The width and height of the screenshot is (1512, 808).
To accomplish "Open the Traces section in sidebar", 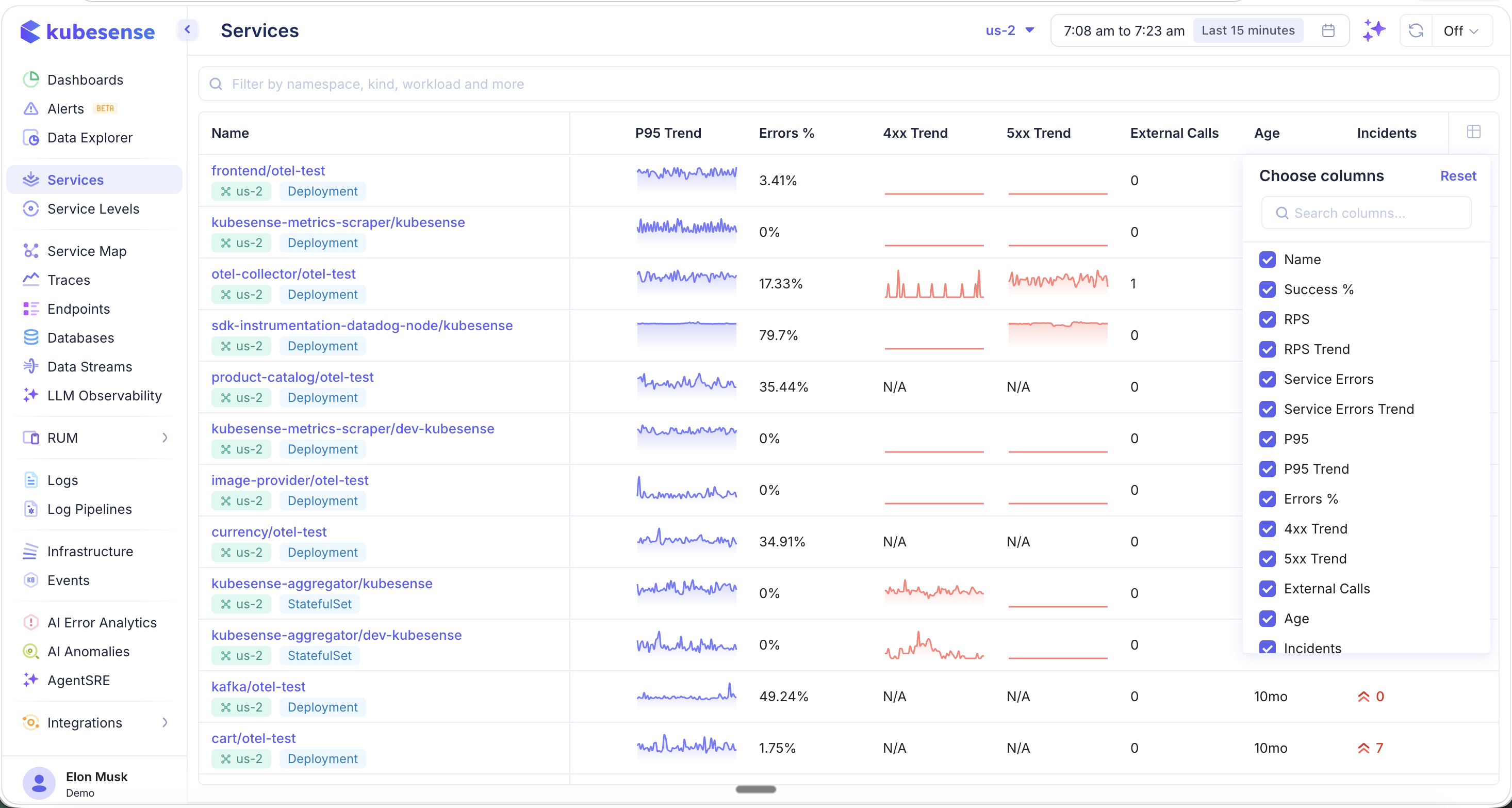I will [x=68, y=280].
